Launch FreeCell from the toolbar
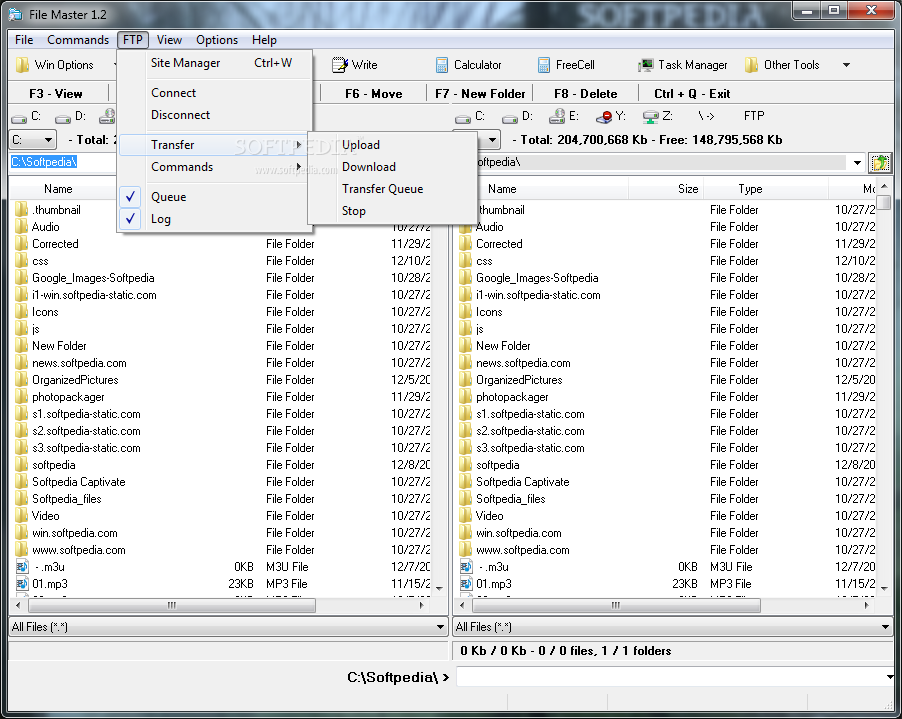 click(566, 65)
